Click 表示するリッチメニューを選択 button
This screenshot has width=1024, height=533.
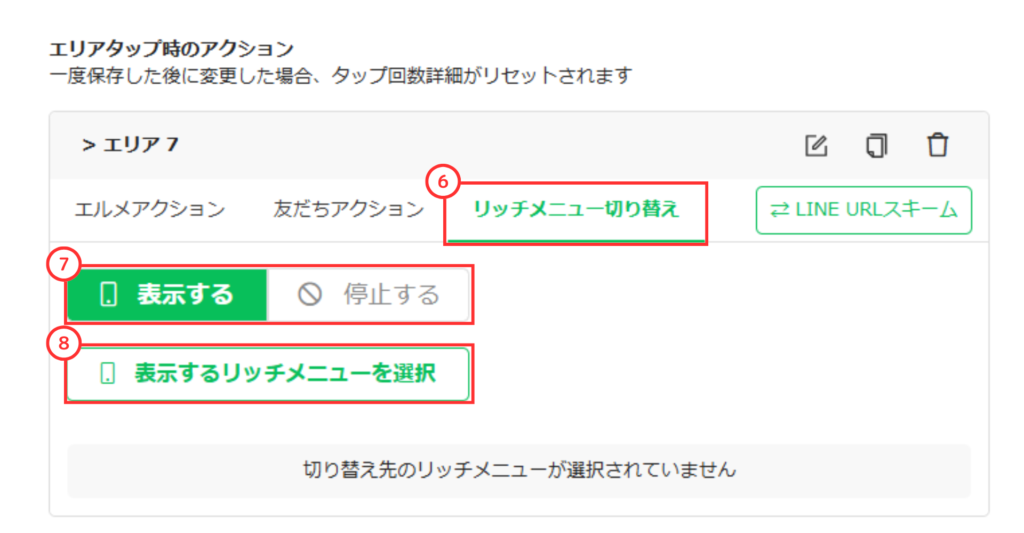coord(268,374)
